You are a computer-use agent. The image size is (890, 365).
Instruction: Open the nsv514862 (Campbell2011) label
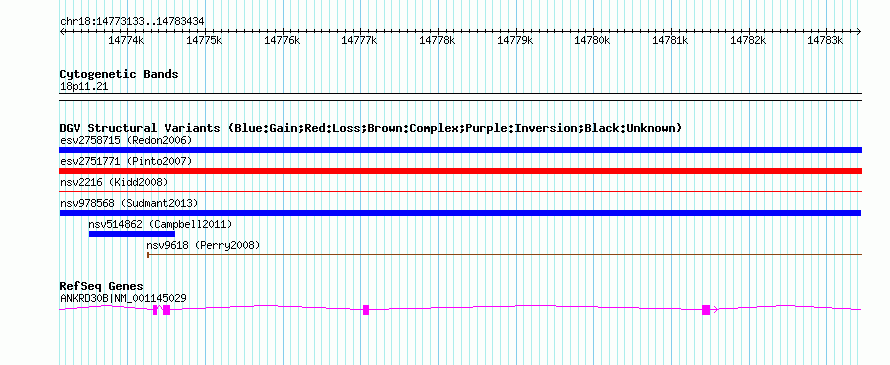tap(161, 224)
